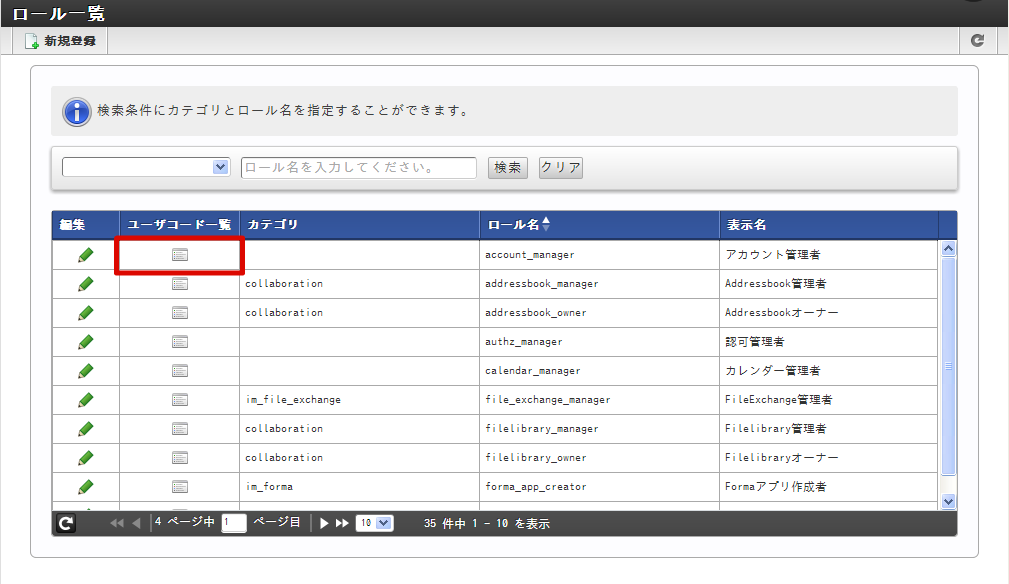Viewport: 1009px width, 584px height.
Task: Click the refresh icon in top toolbar
Action: [x=977, y=41]
